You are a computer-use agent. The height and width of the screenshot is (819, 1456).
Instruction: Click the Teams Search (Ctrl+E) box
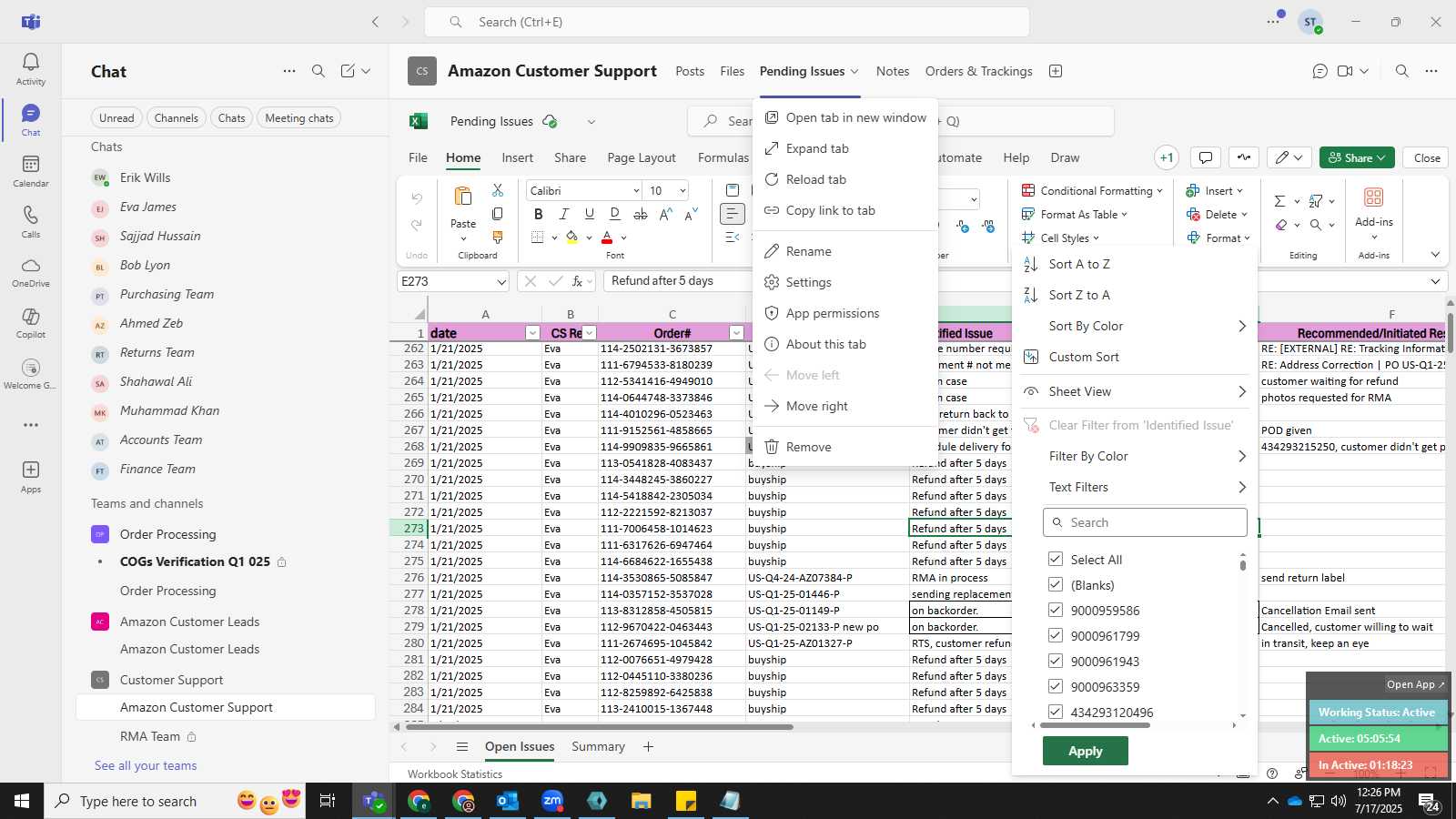tap(727, 22)
